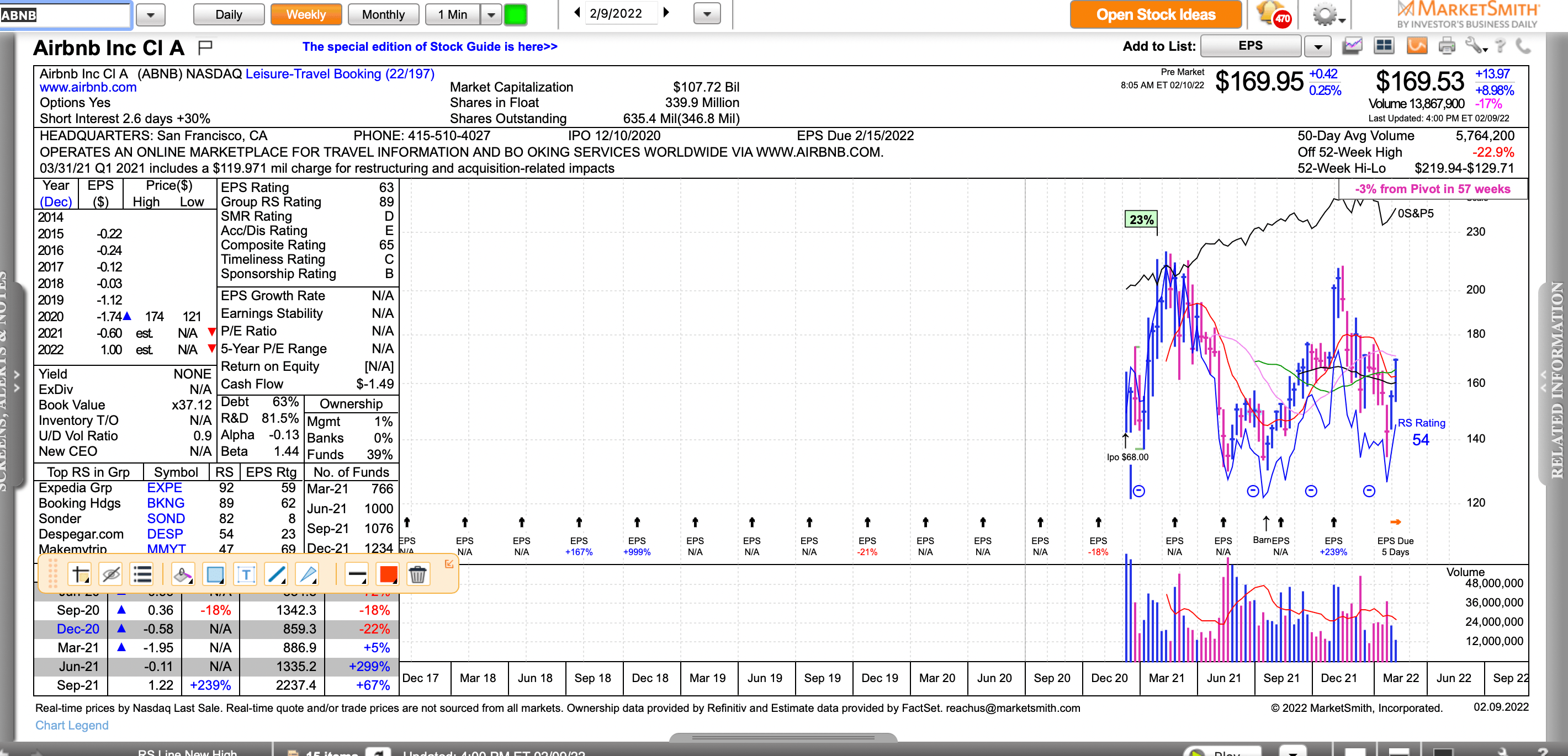The width and height of the screenshot is (1568, 756).
Task: Open the wrench tools menu
Action: pyautogui.click(x=1476, y=46)
